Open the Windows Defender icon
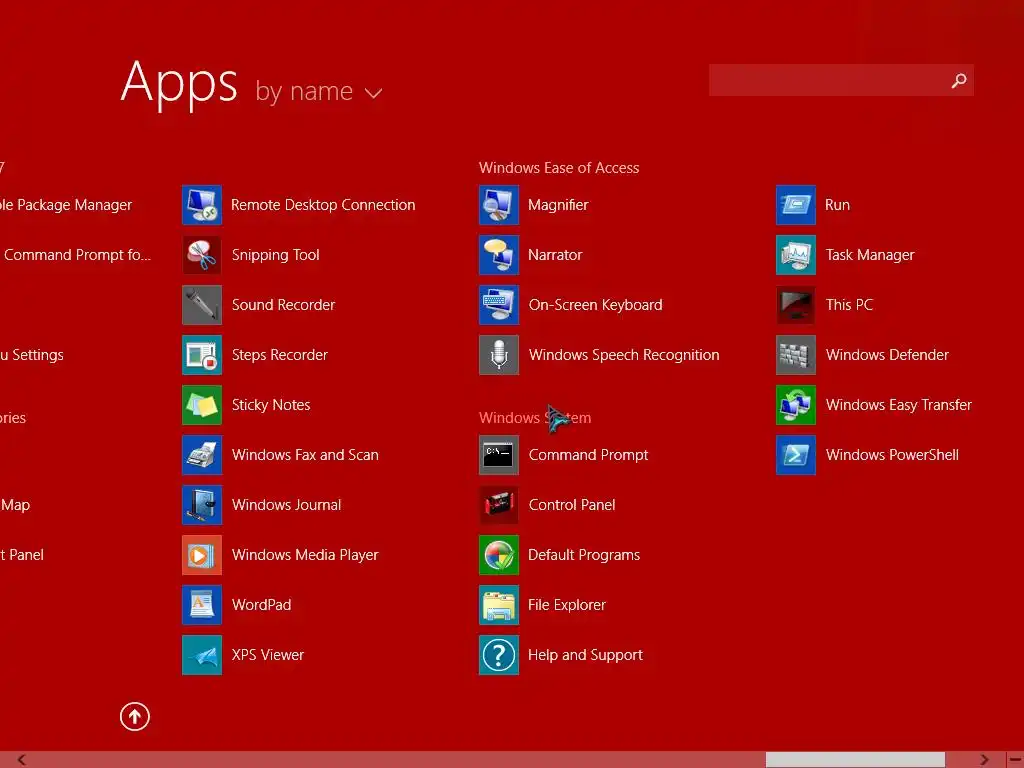 [796, 355]
